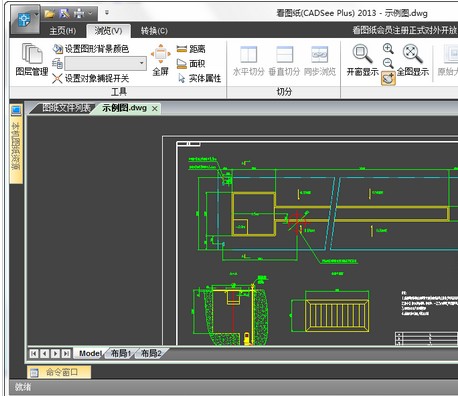This screenshot has height=396, width=458.
Task: Click the zoom in magnifier icon
Action: pos(388,49)
